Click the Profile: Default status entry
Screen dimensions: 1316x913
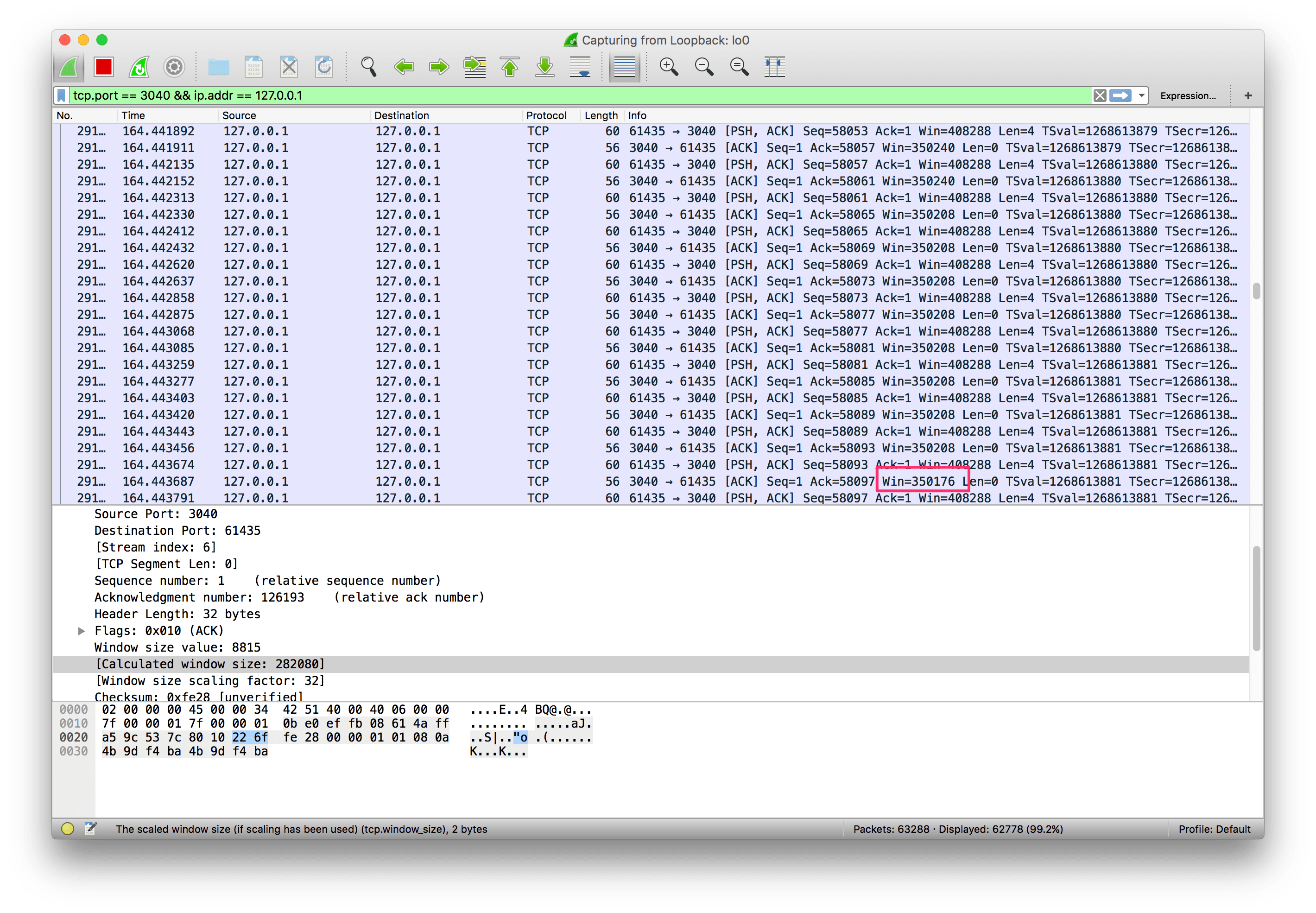(x=1214, y=830)
